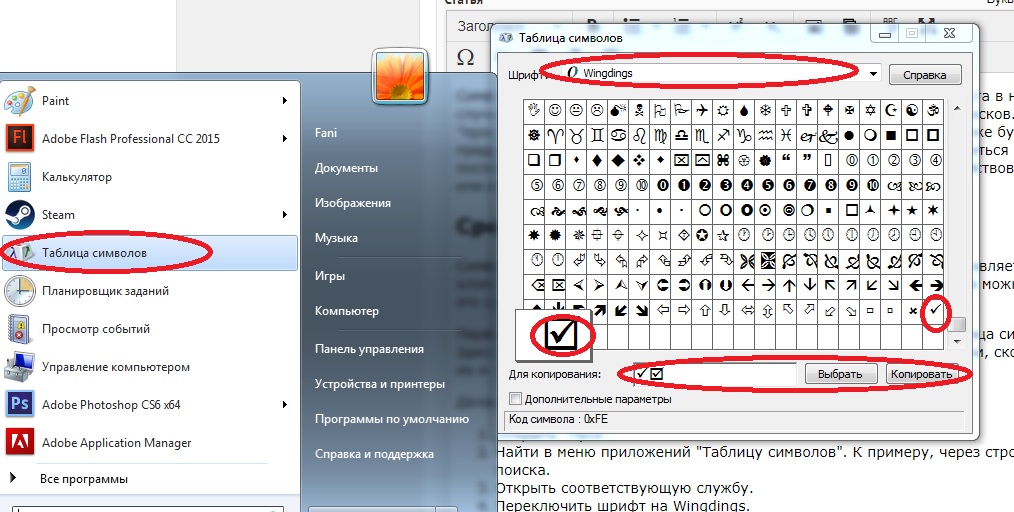Click the Omega icon in the editor toolbar
Image resolution: width=1014 pixels, height=512 pixels.
[466, 58]
